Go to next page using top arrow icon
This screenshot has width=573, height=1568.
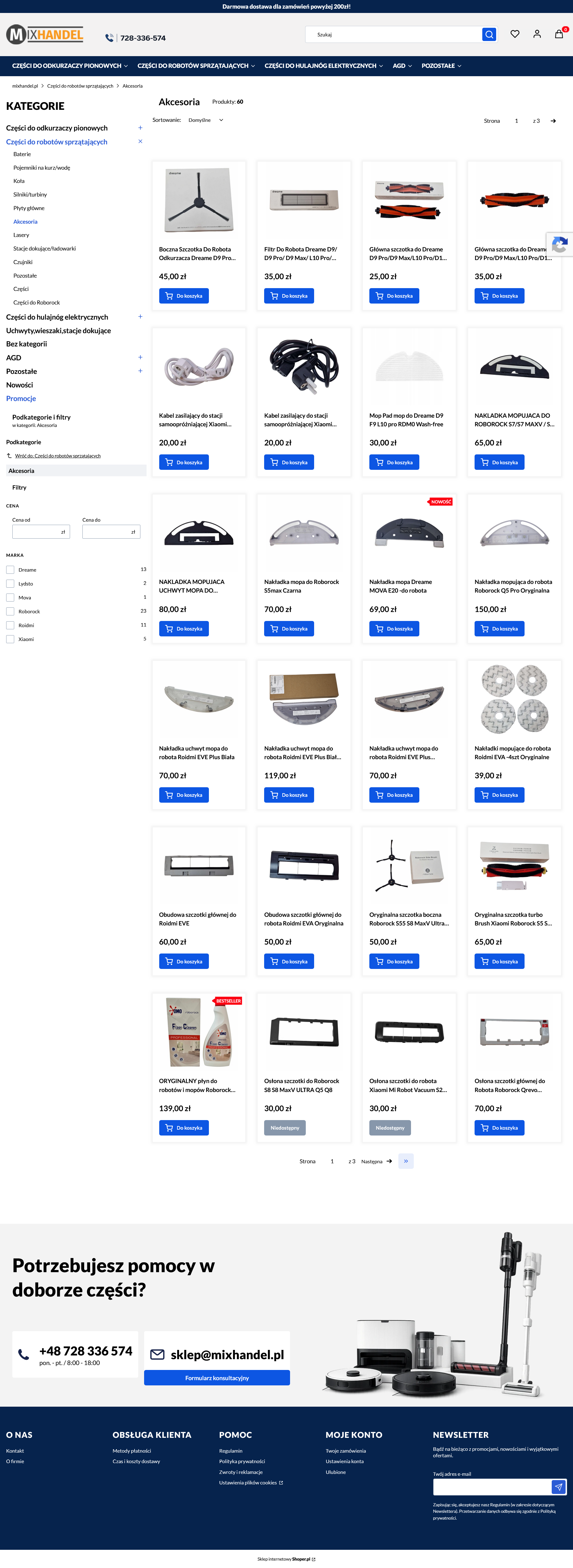(553, 121)
